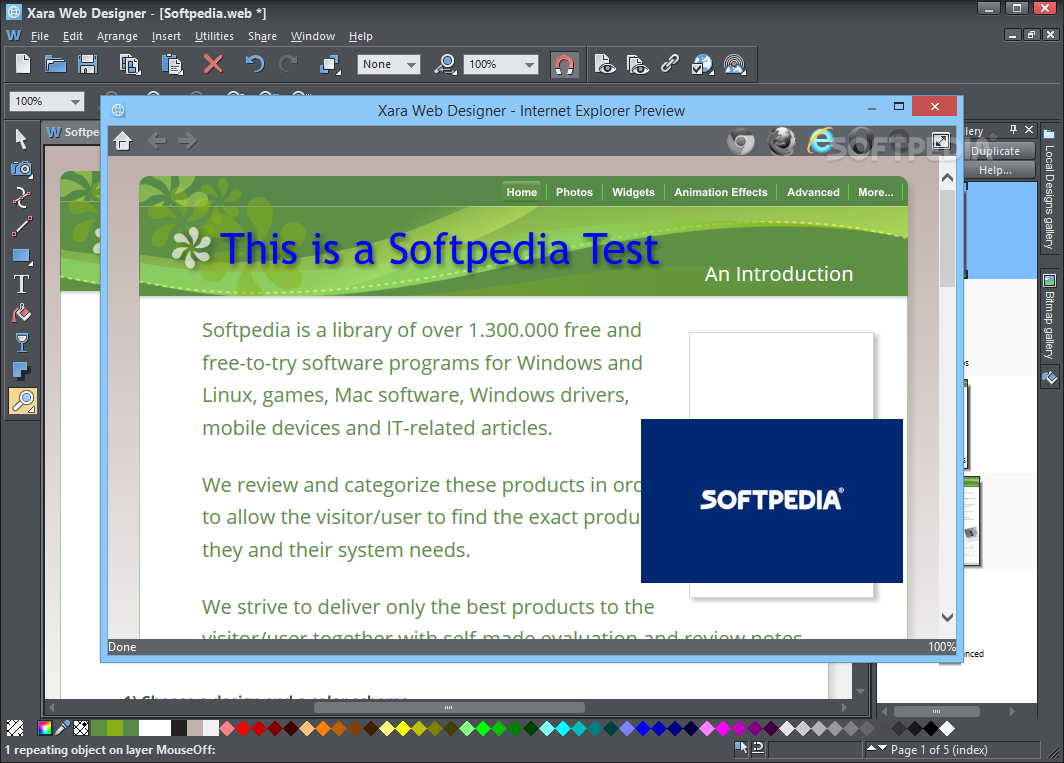
Task: Click the greyed Redo arrow icon
Action: pos(289,64)
